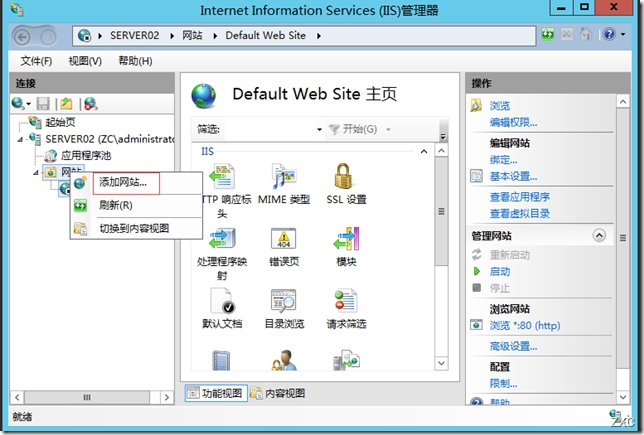Collapse the IIS group chevron
The image size is (644, 435).
pyautogui.click(x=424, y=152)
